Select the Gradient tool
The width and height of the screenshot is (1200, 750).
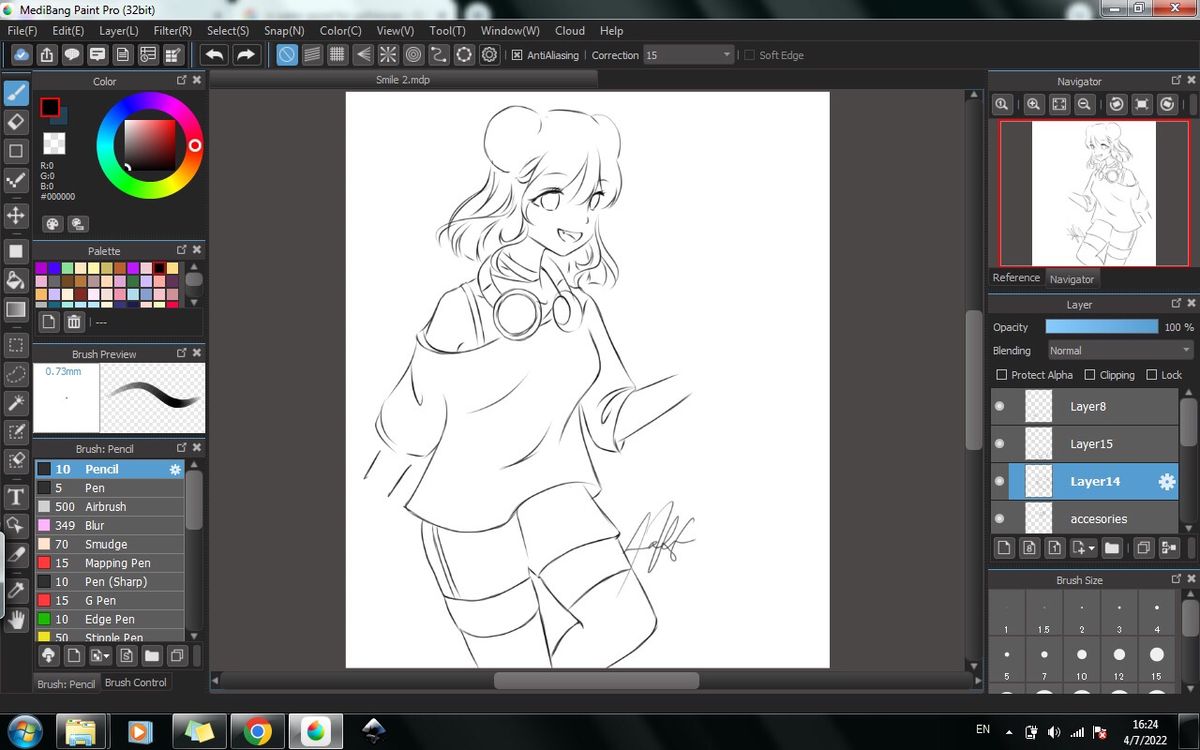tap(16, 309)
